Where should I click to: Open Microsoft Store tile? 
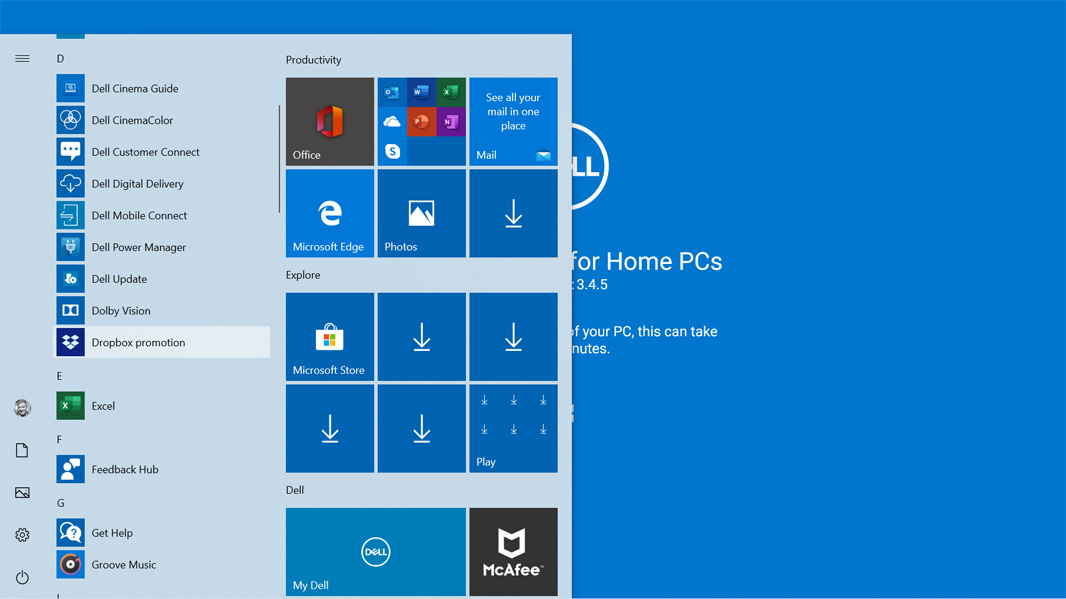pos(329,337)
